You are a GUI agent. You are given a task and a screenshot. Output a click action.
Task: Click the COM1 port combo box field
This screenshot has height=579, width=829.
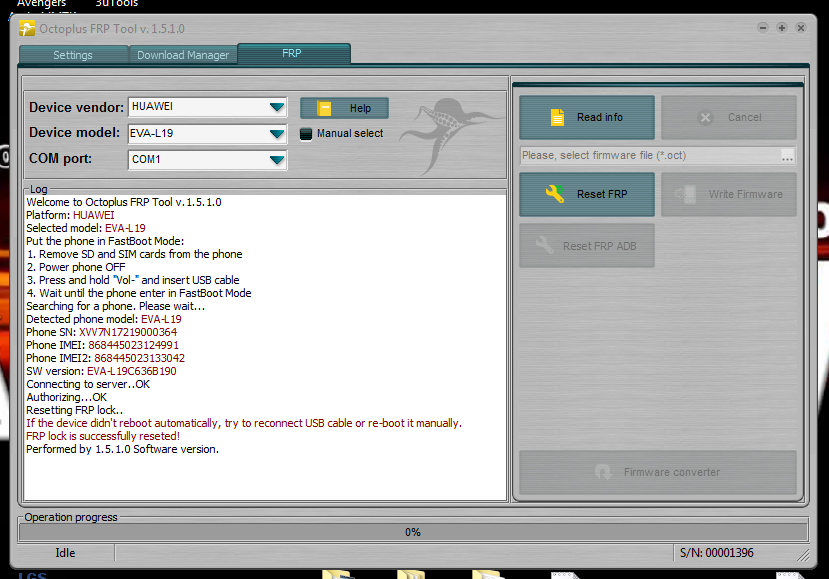tap(207, 160)
